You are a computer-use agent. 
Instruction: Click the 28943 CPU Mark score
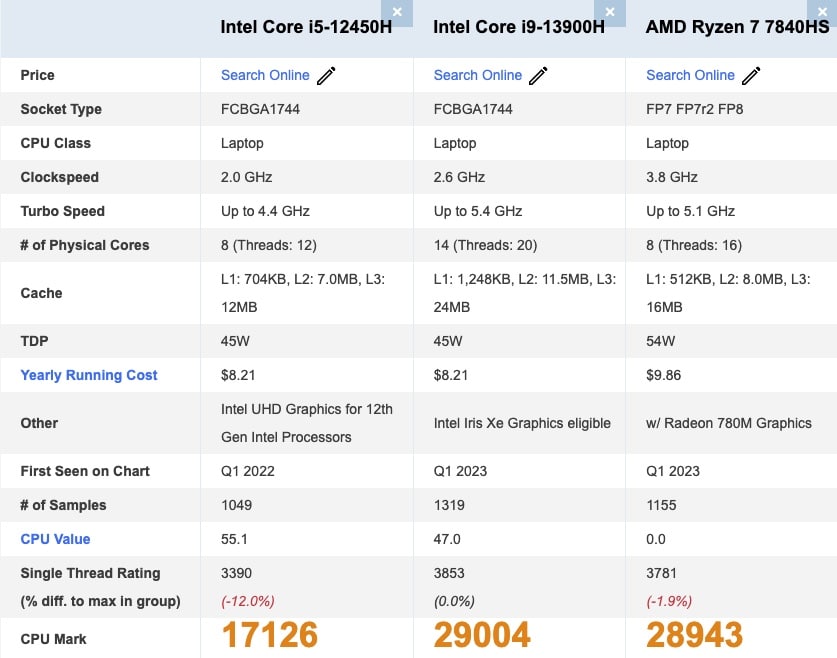pyautogui.click(x=694, y=635)
